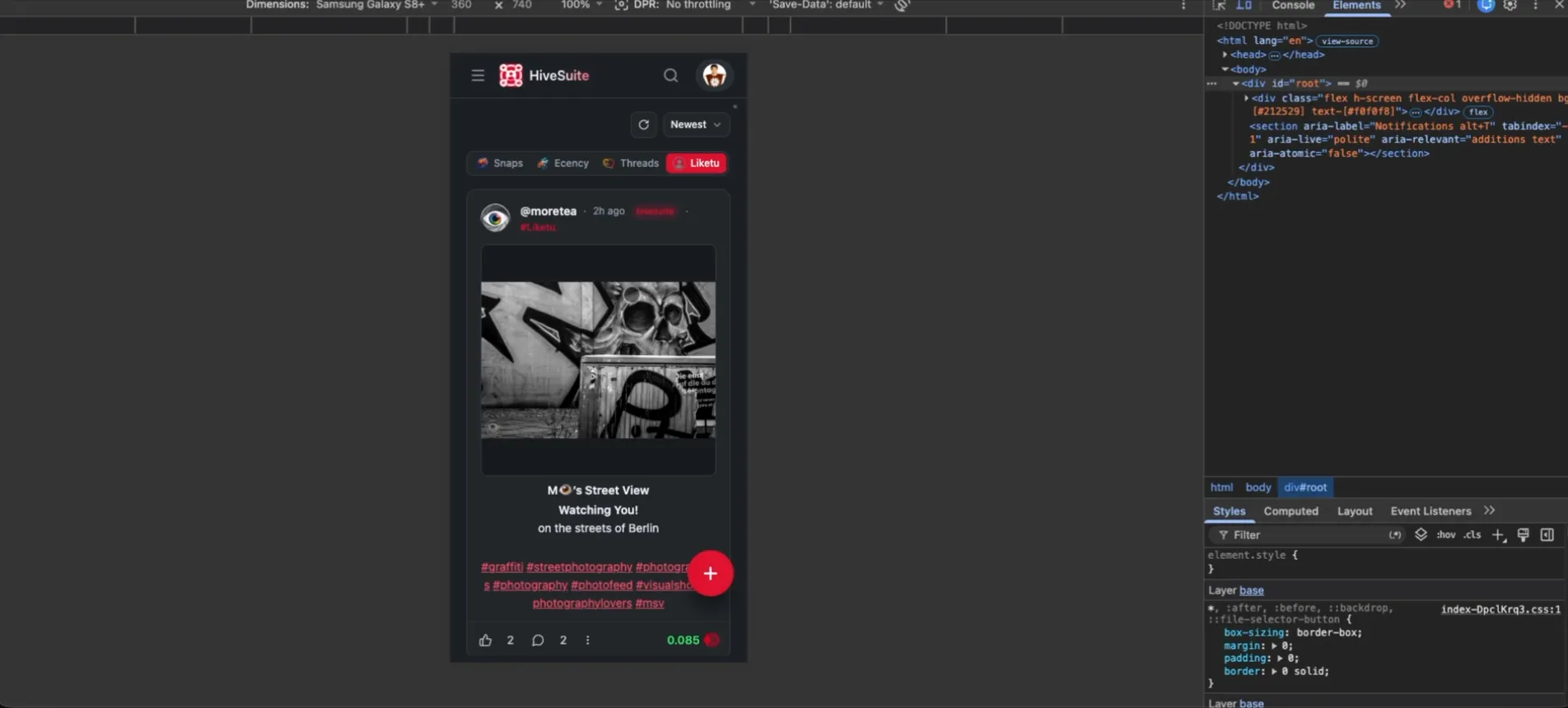Click the HiveSuite logo icon
The image size is (1568, 708).
point(511,75)
